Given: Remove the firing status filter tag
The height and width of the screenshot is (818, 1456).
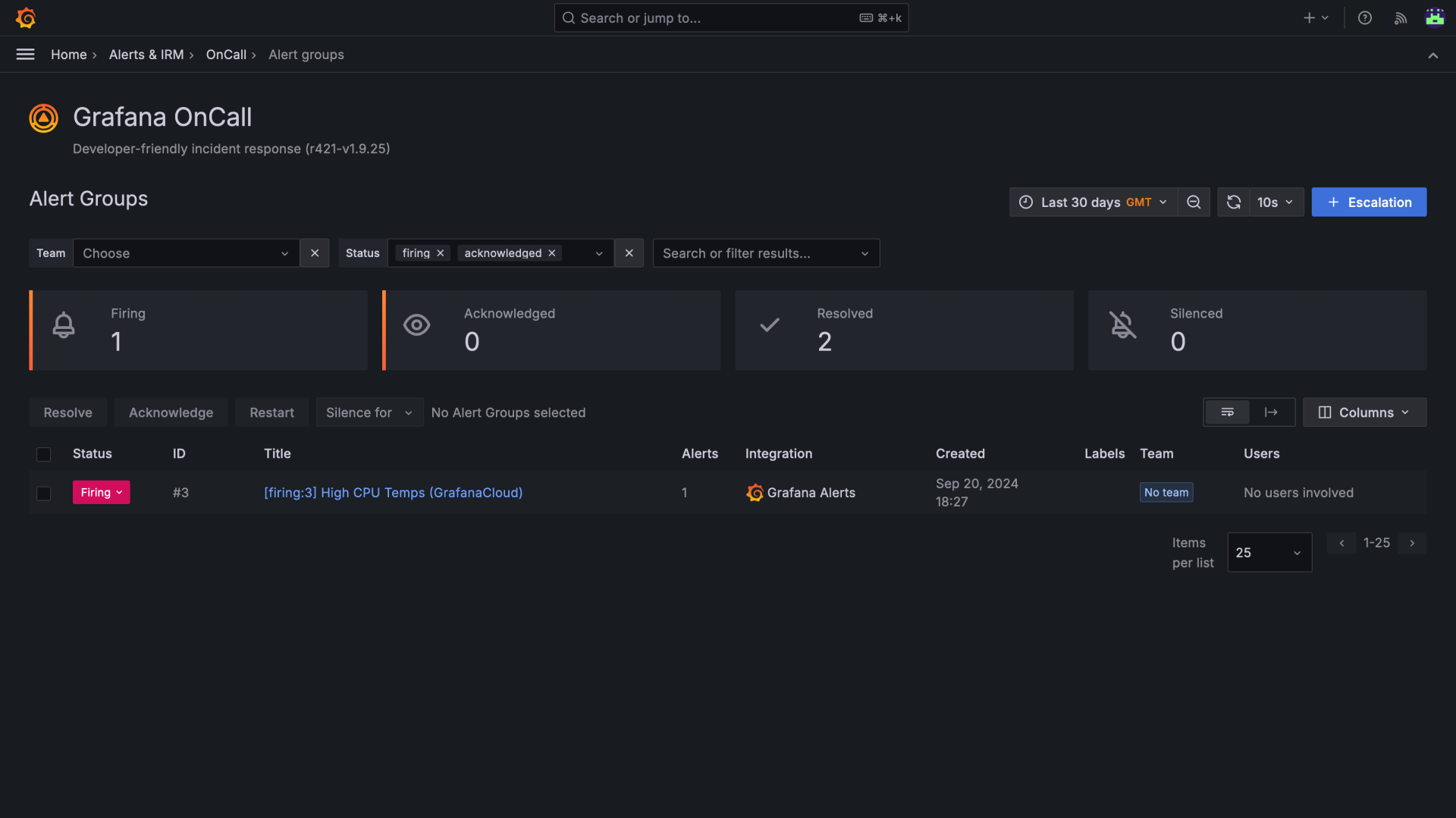Looking at the screenshot, I should click(x=441, y=253).
